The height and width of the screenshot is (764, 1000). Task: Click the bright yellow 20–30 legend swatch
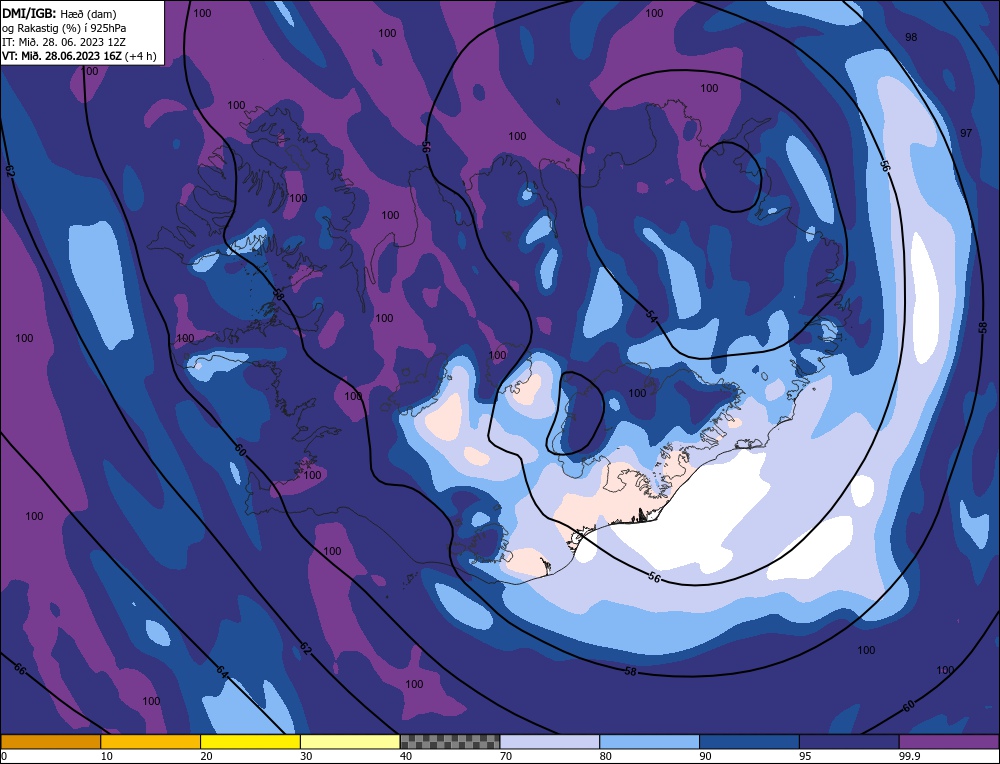(x=250, y=742)
